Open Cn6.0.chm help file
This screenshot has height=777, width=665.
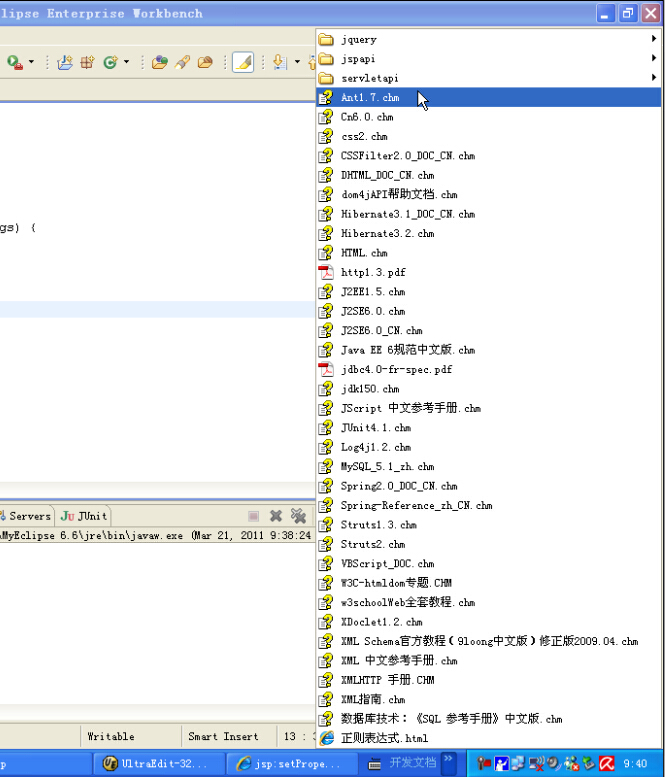[489, 117]
